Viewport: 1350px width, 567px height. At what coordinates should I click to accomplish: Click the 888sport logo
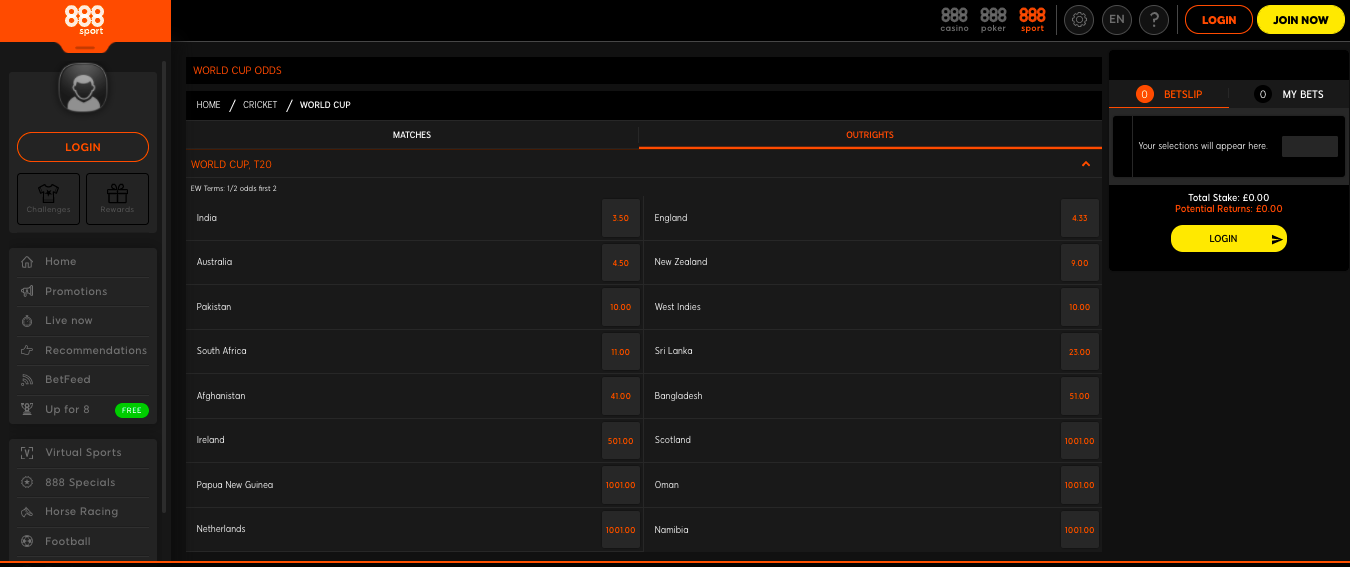pyautogui.click(x=84, y=20)
